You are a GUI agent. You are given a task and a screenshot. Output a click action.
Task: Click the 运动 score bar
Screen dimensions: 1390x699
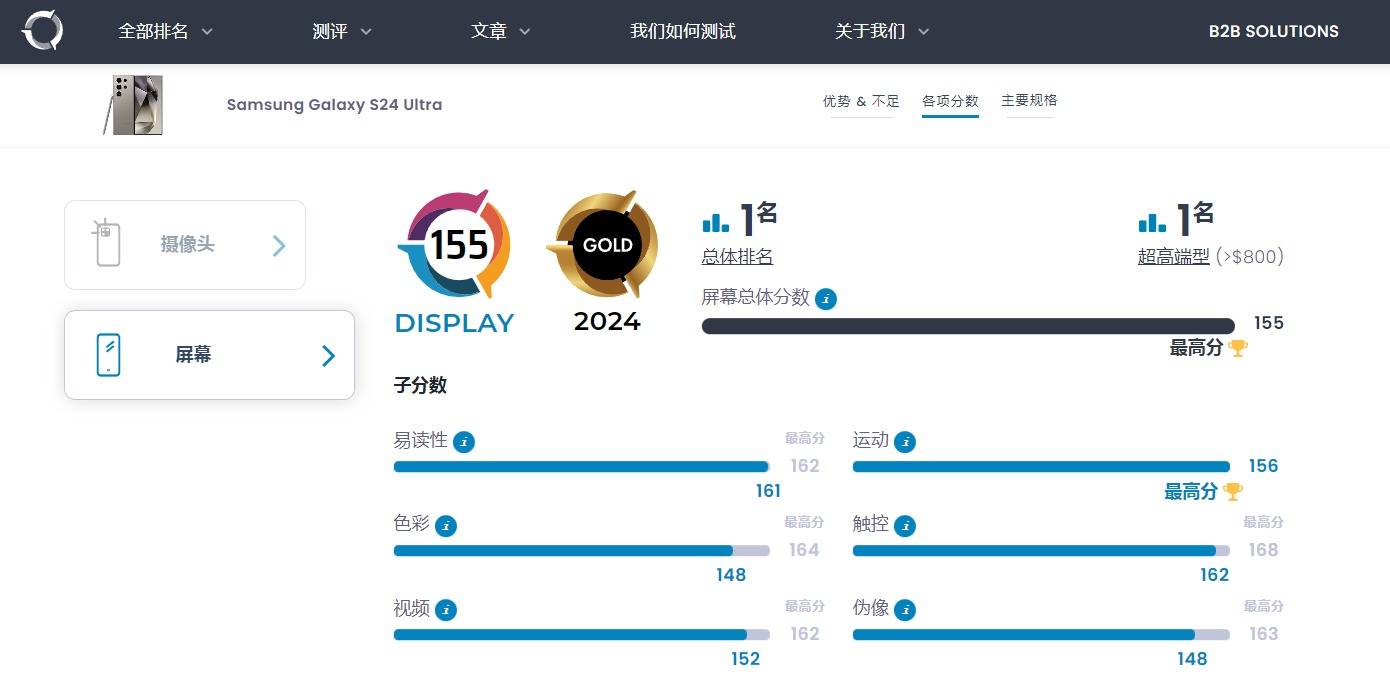pos(1041,467)
